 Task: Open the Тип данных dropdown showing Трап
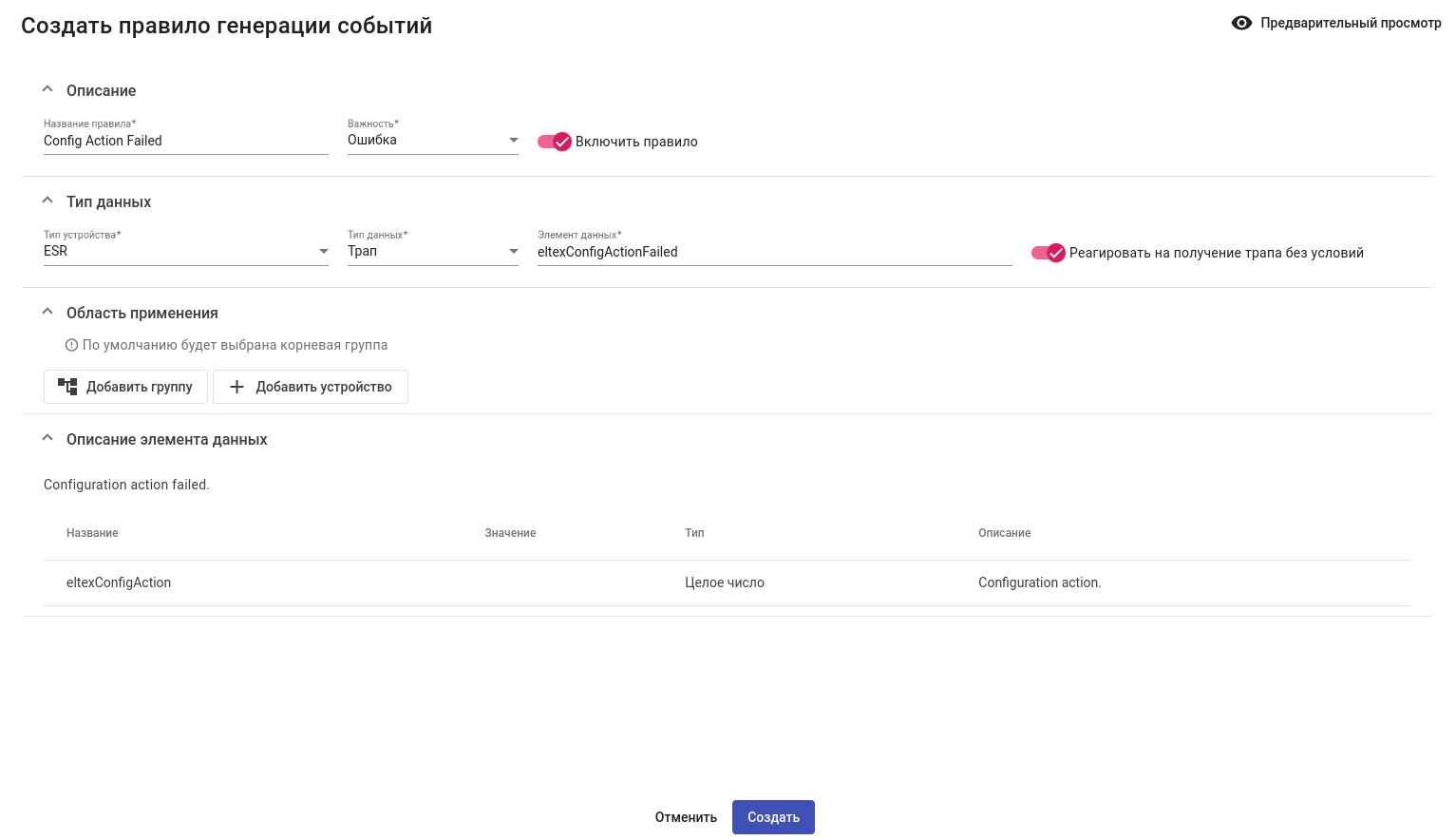[x=432, y=252]
